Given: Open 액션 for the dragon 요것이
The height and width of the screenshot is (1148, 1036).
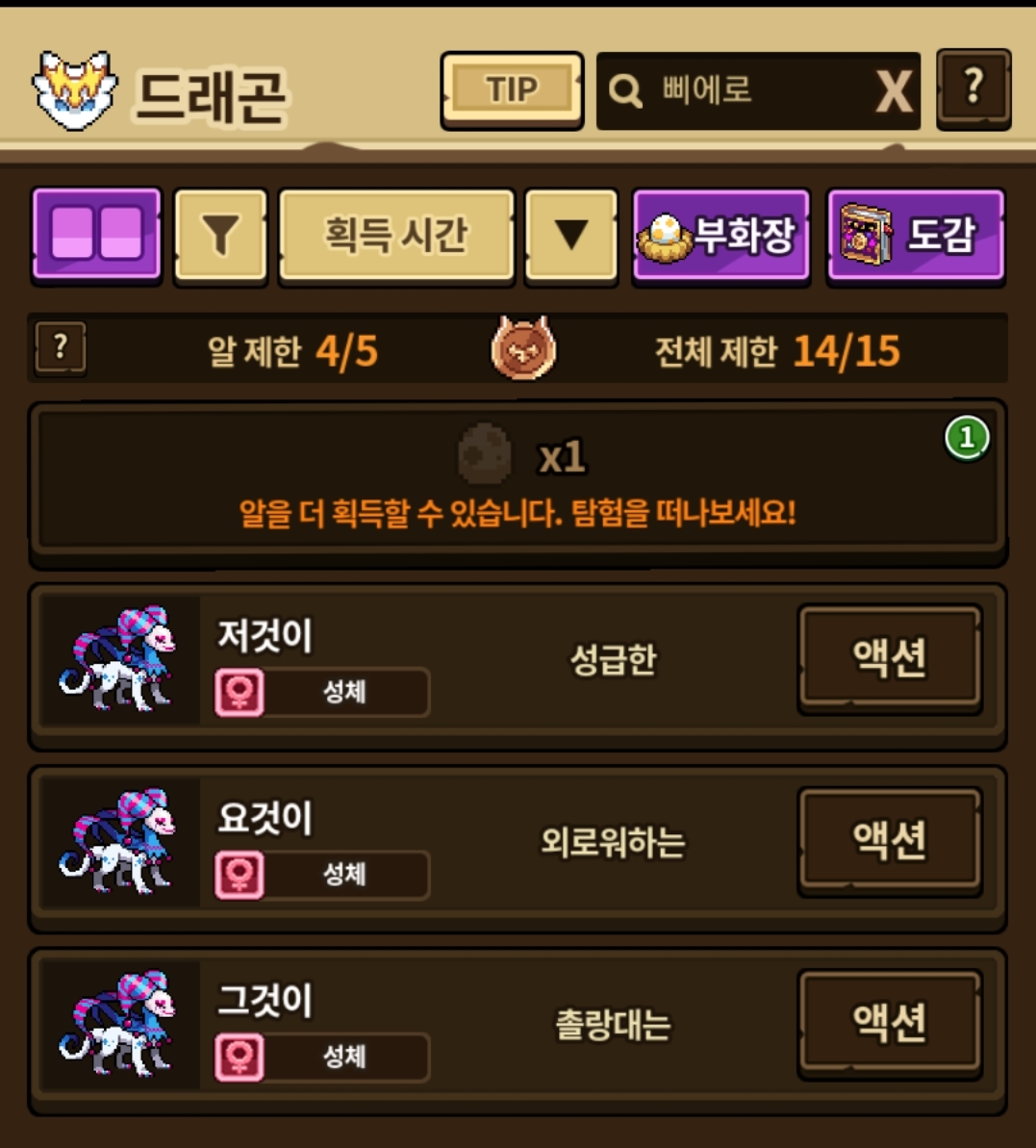Looking at the screenshot, I should pyautogui.click(x=890, y=840).
